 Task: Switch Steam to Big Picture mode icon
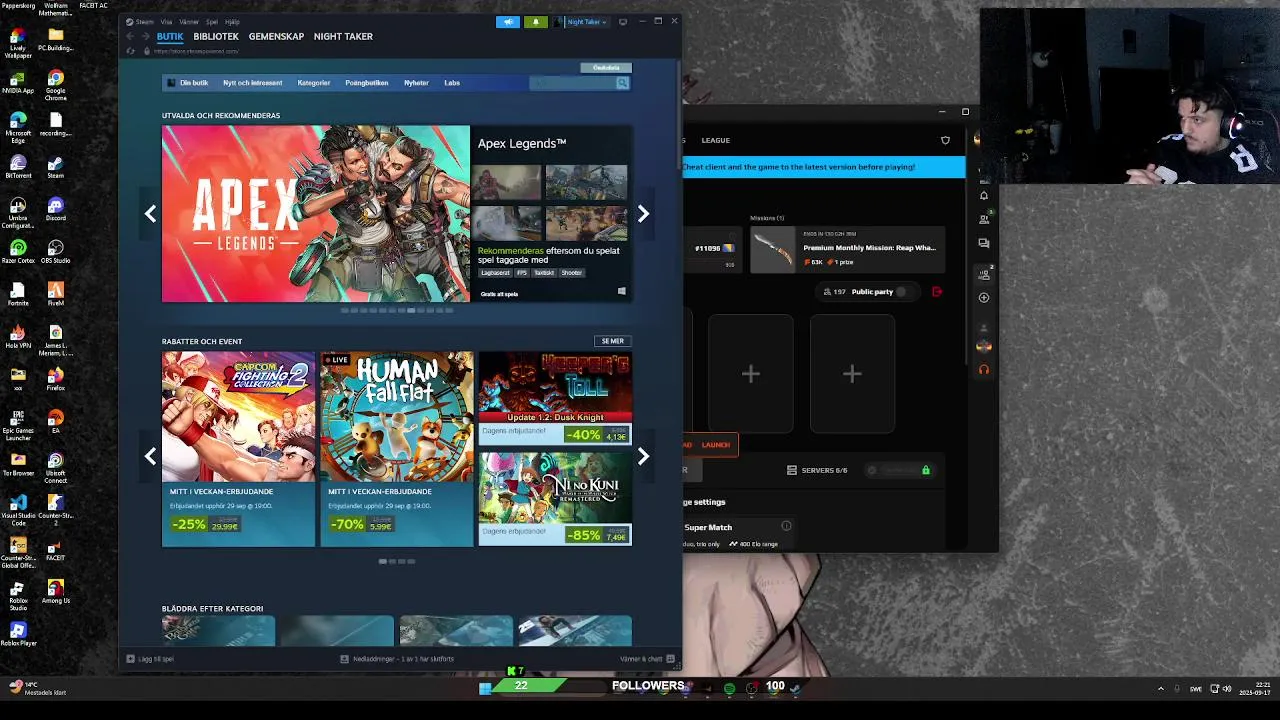pos(623,22)
